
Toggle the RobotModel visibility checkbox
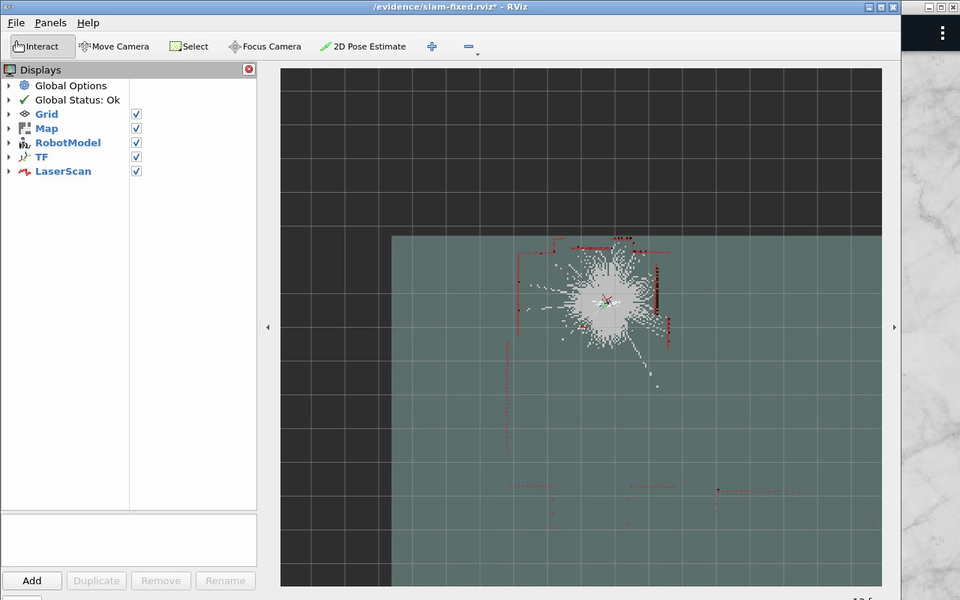[x=137, y=143]
